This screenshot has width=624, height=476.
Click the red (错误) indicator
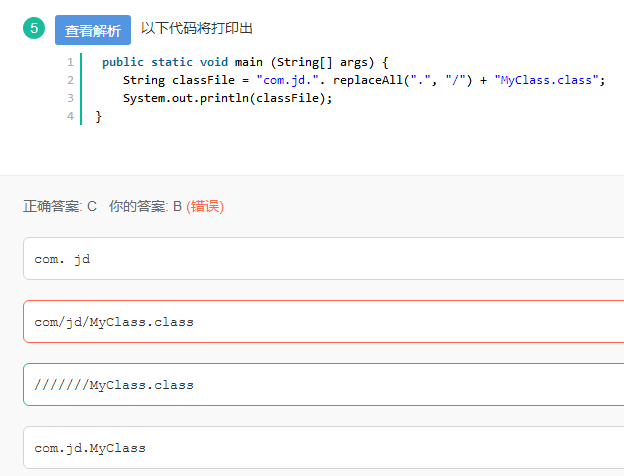point(205,207)
